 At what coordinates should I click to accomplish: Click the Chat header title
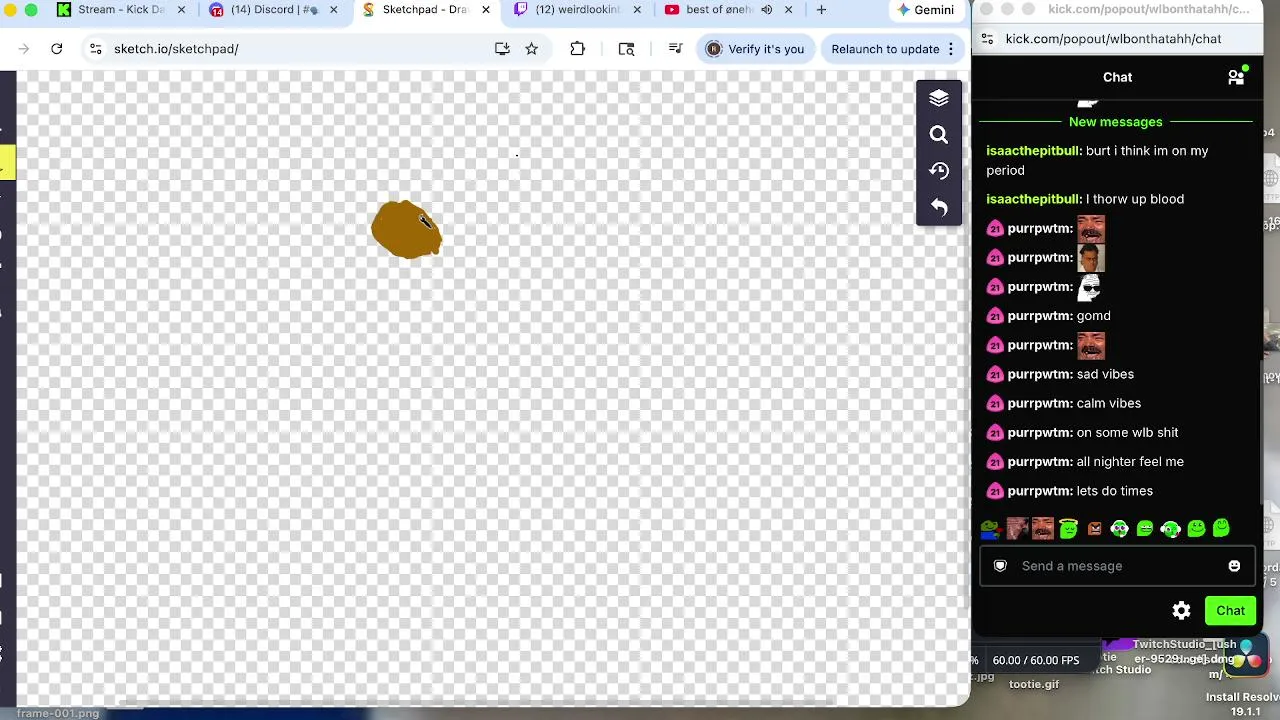point(1117,77)
